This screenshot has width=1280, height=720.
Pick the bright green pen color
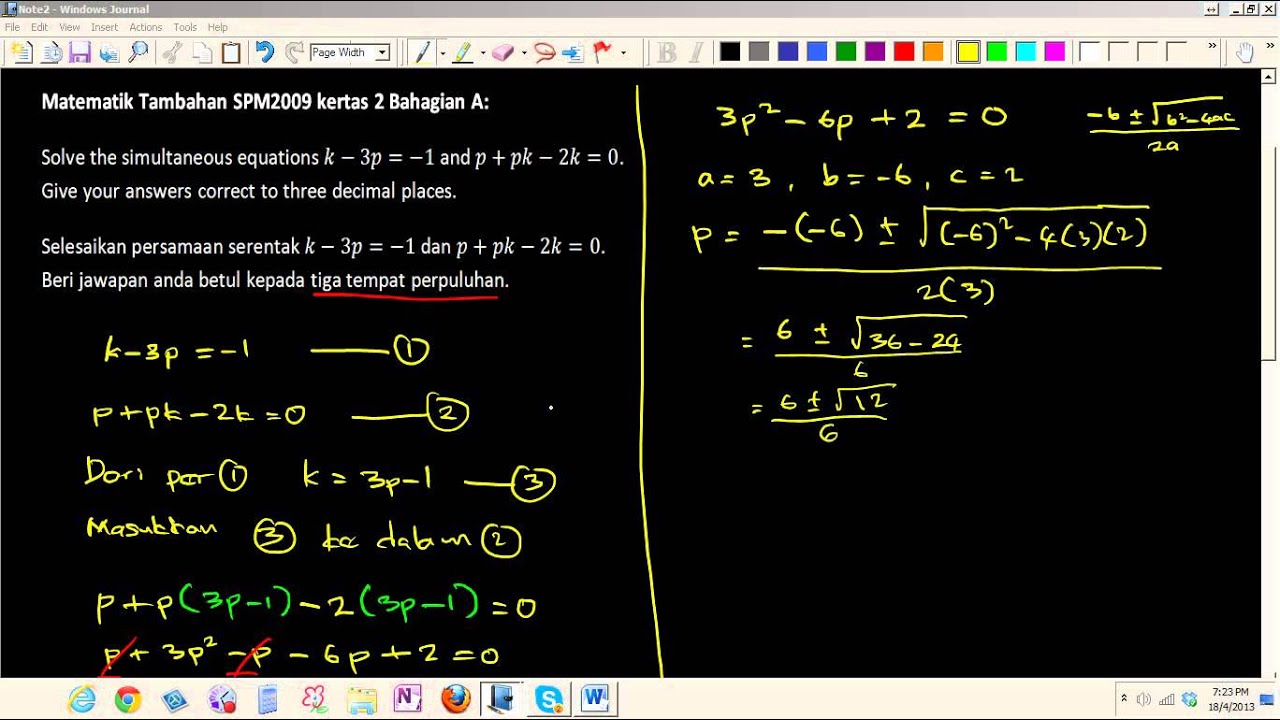(x=997, y=52)
